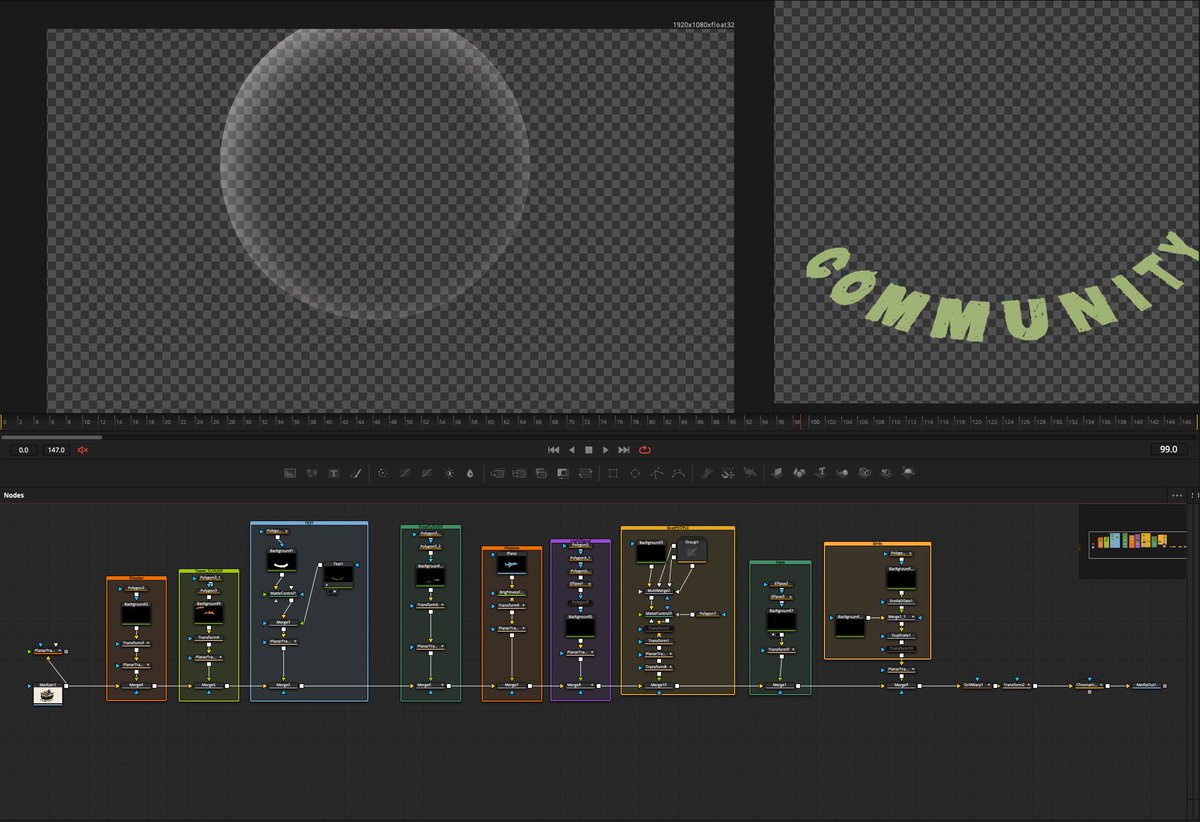Select the Ellipse mask tool
The width and height of the screenshot is (1200, 822).
[634, 473]
